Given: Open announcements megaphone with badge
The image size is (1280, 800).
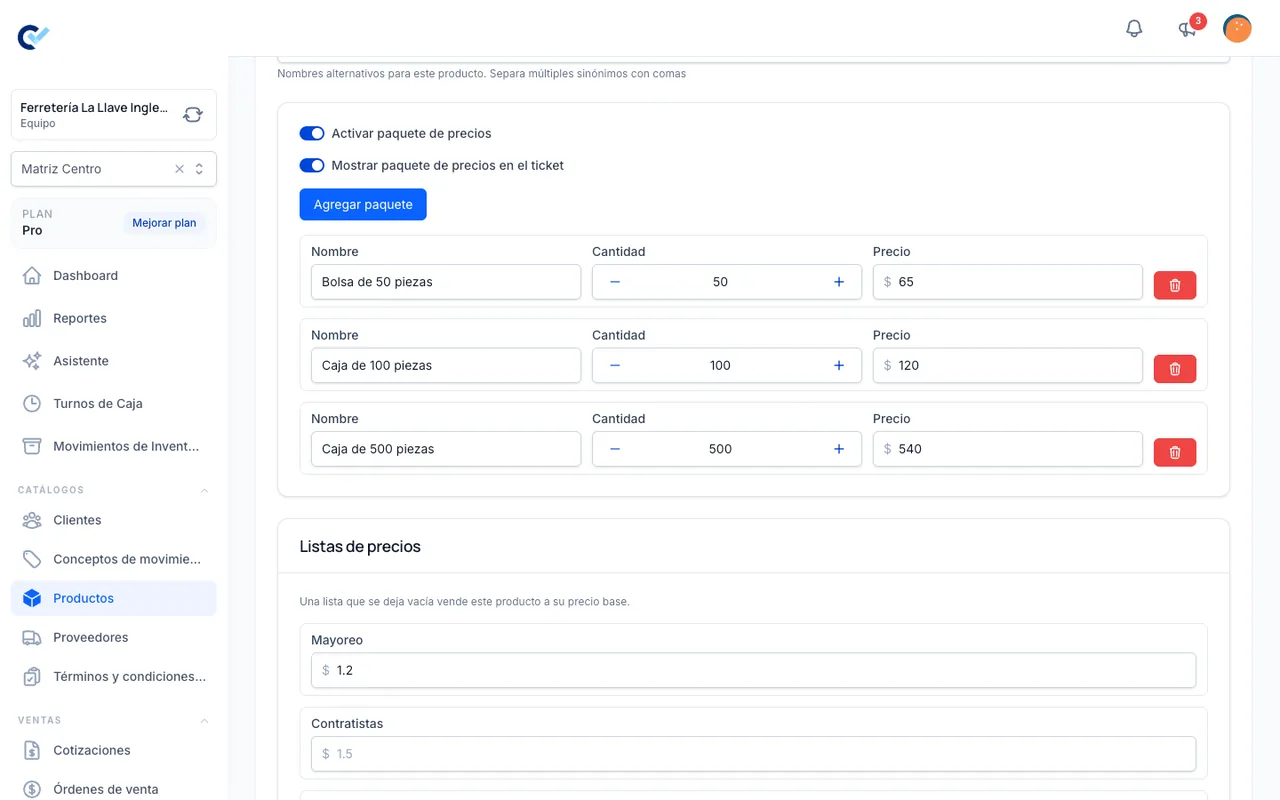Looking at the screenshot, I should point(1188,28).
